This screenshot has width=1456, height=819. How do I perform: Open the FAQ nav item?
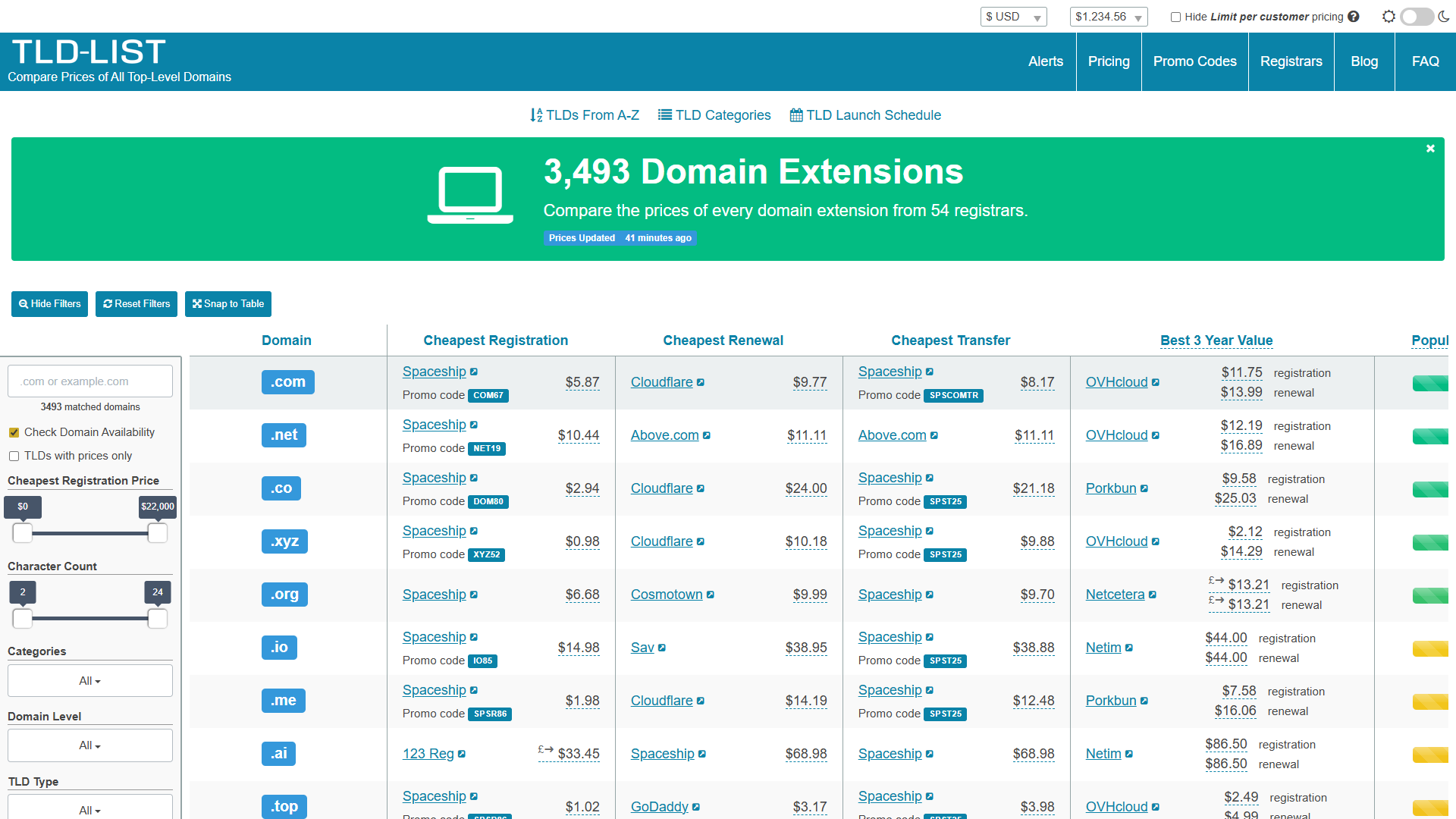[1426, 61]
